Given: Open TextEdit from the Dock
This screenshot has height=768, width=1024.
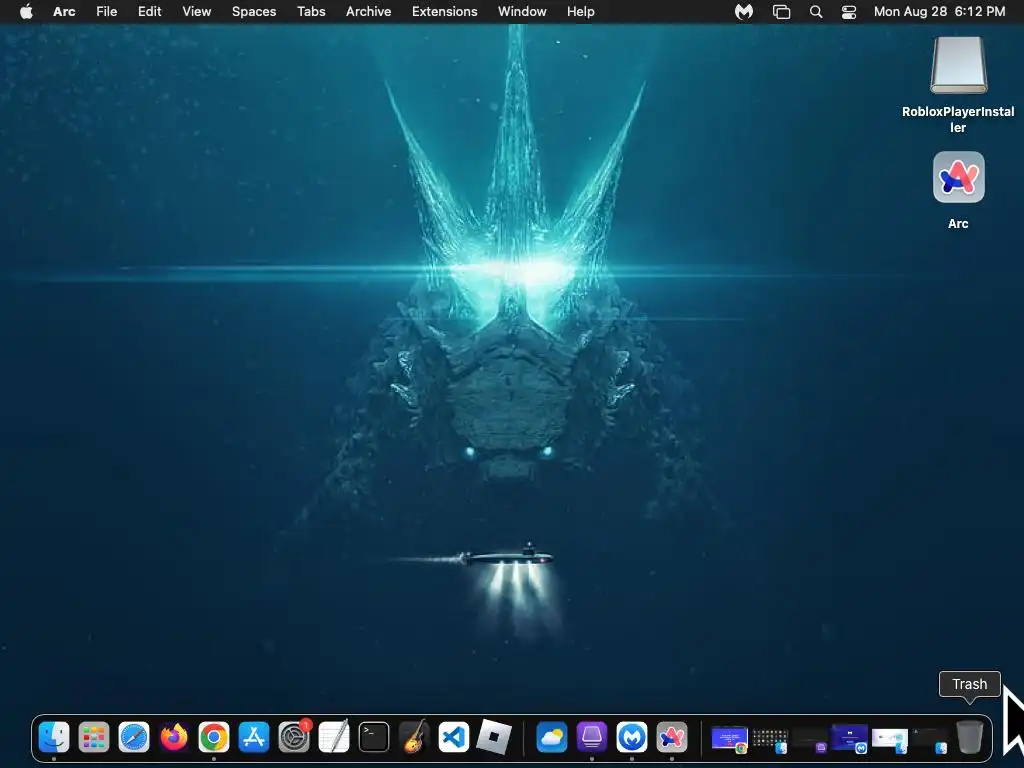Looking at the screenshot, I should coord(334,737).
